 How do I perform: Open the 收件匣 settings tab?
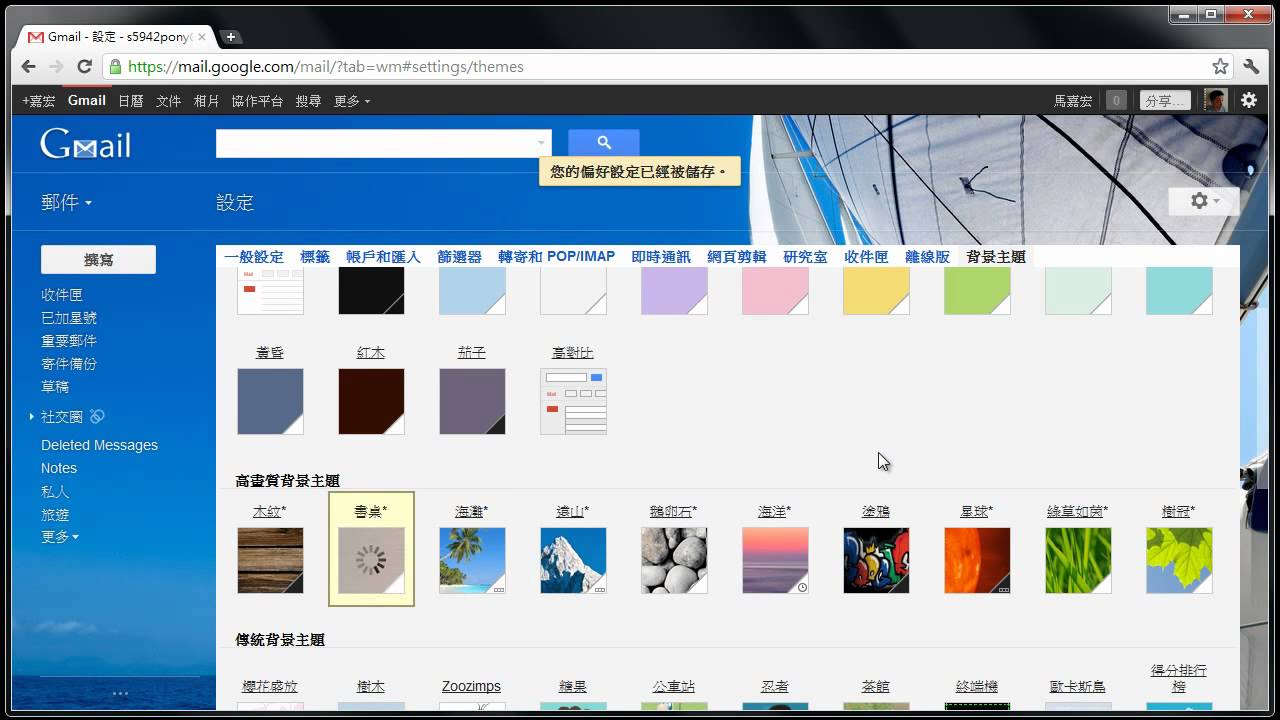coord(866,257)
